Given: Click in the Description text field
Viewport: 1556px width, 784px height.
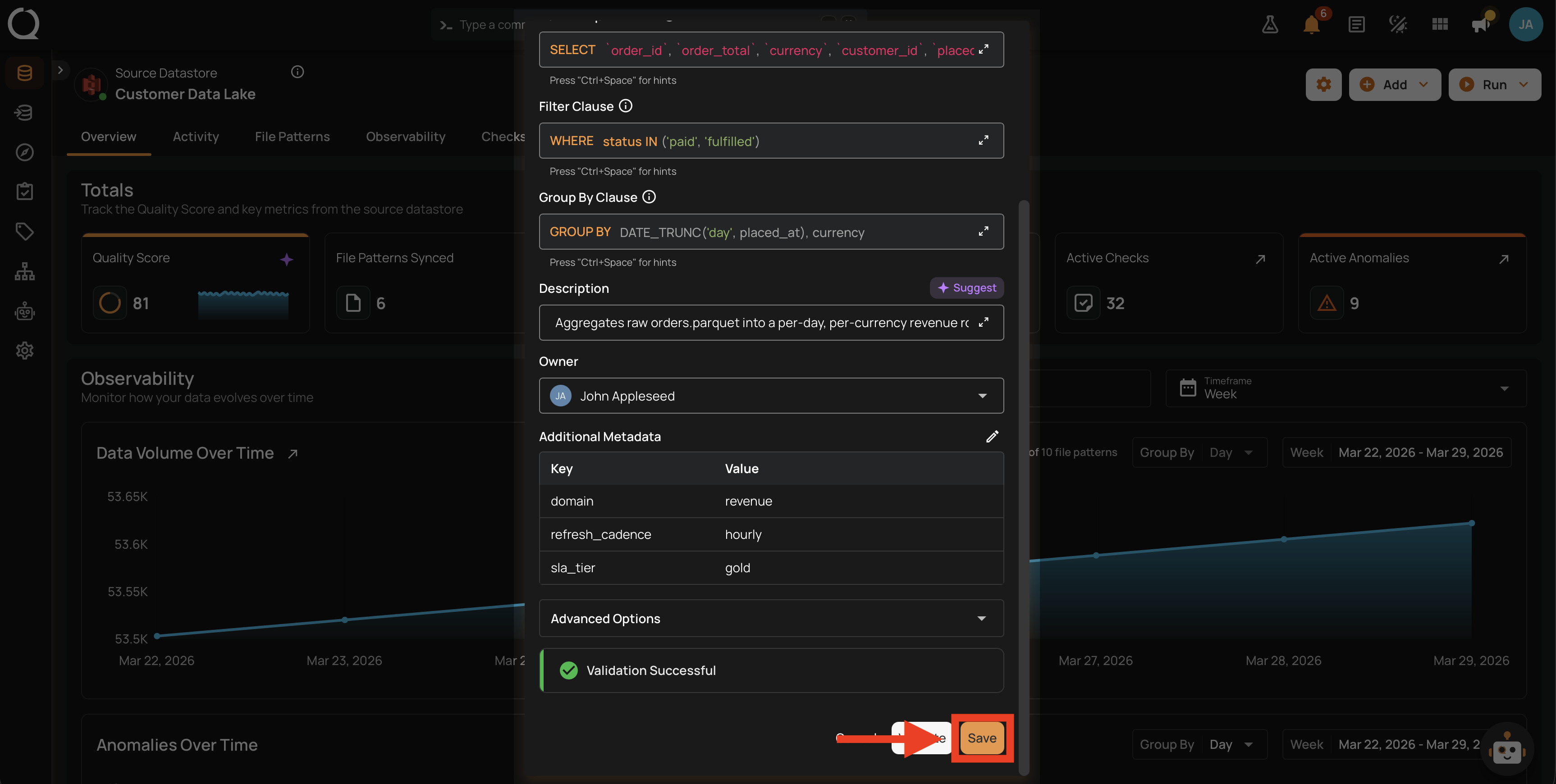Looking at the screenshot, I should coord(771,323).
